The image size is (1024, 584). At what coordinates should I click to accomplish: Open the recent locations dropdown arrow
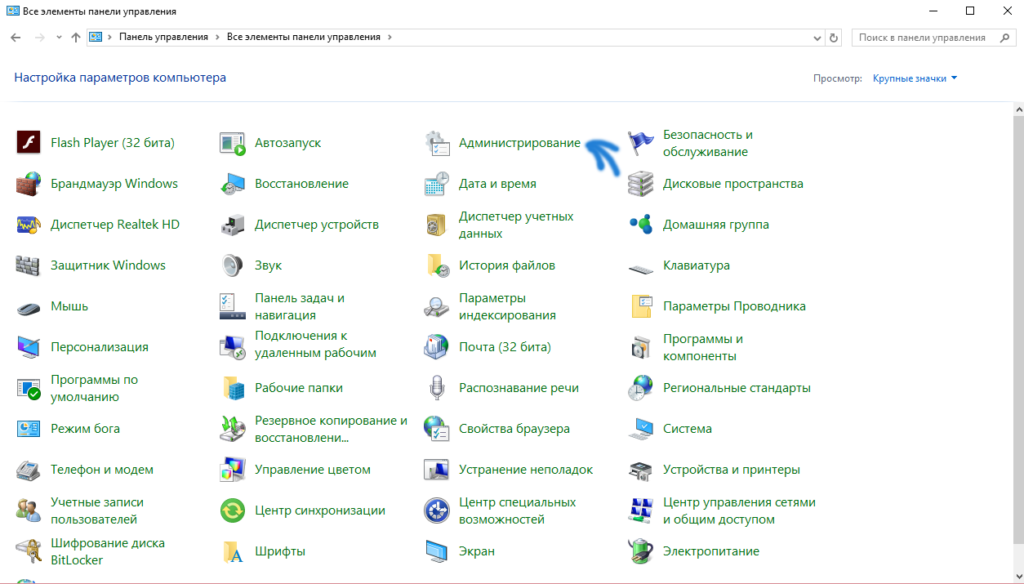pos(59,37)
